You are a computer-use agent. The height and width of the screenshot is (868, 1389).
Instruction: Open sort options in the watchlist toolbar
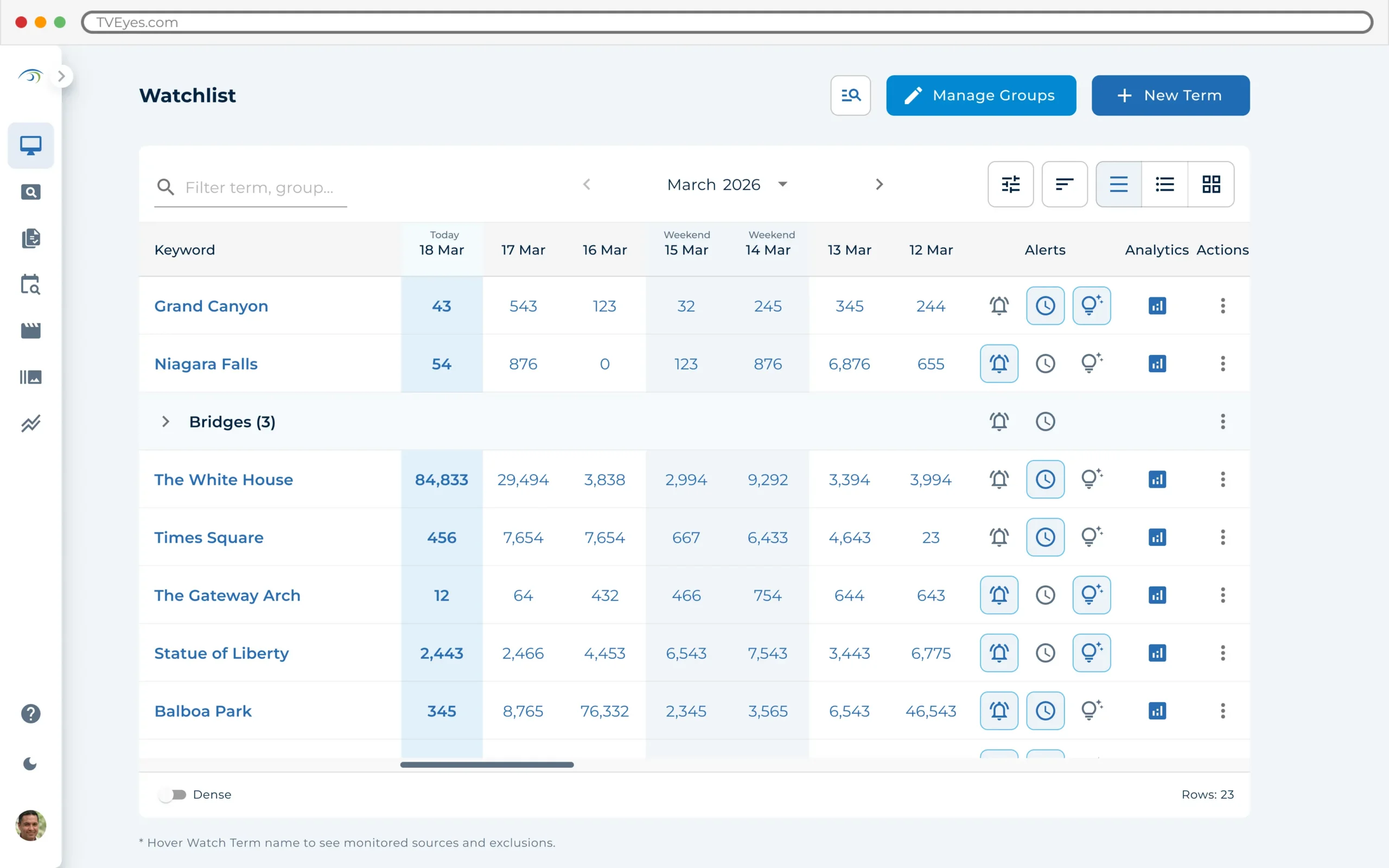click(1065, 184)
